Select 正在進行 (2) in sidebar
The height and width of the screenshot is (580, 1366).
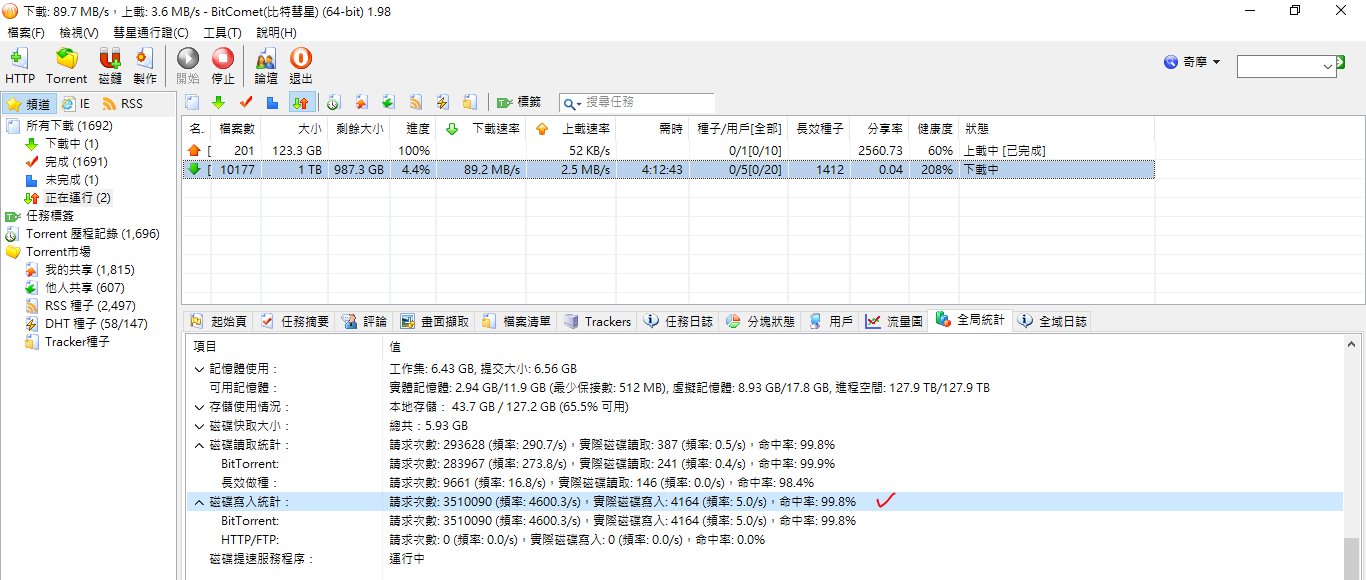pos(67,198)
